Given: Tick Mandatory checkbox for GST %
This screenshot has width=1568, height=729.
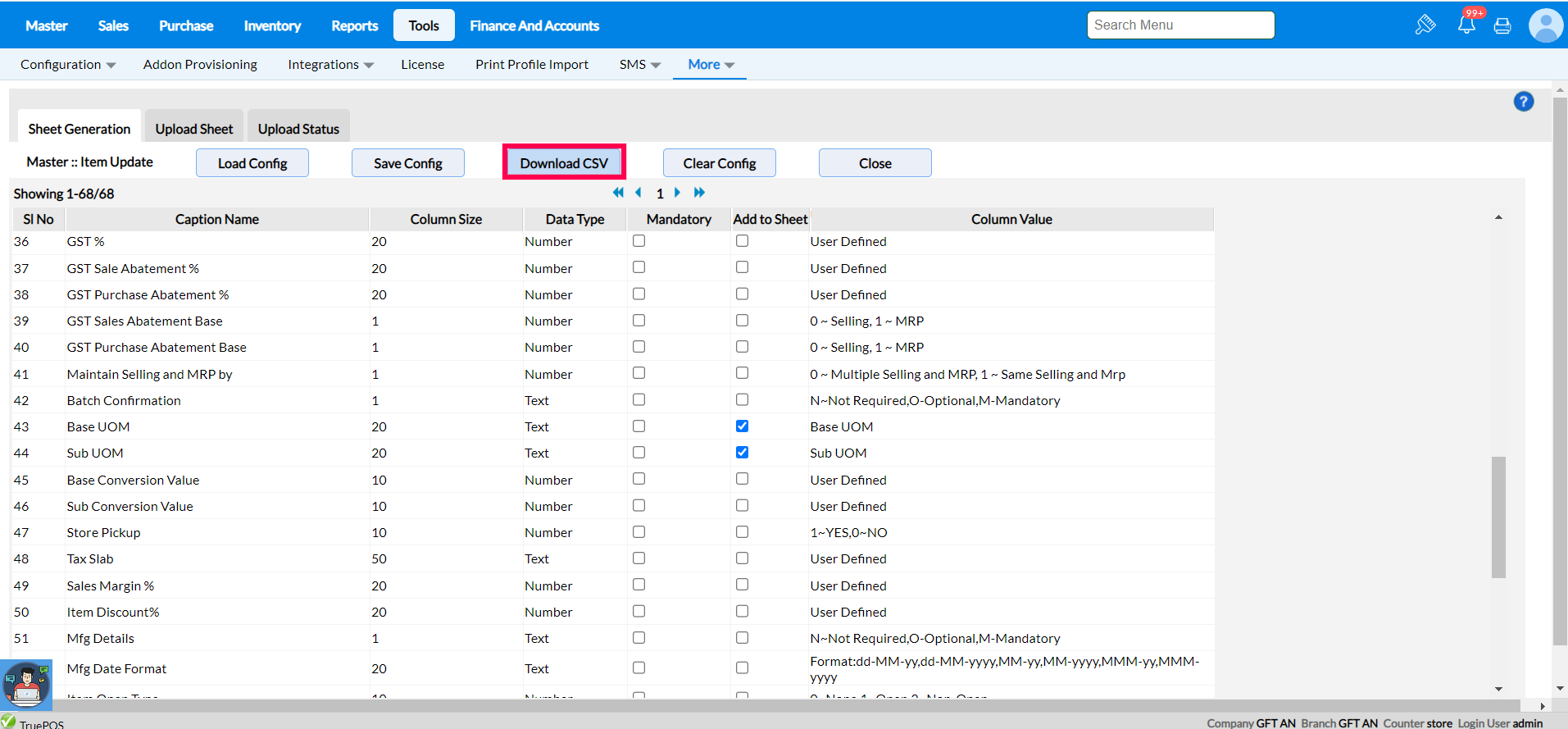Looking at the screenshot, I should [x=639, y=241].
